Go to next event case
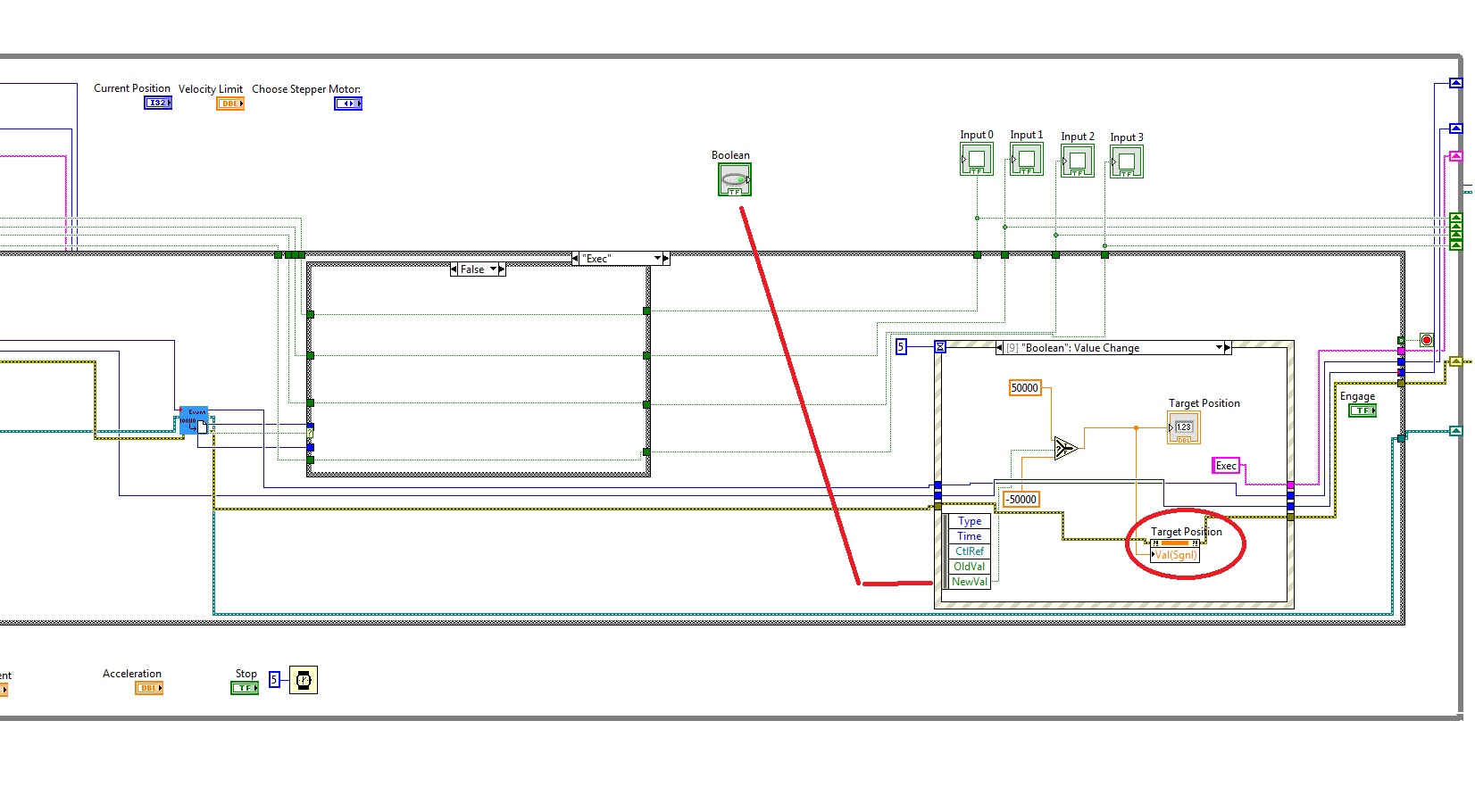The image size is (1475, 812). [1228, 348]
